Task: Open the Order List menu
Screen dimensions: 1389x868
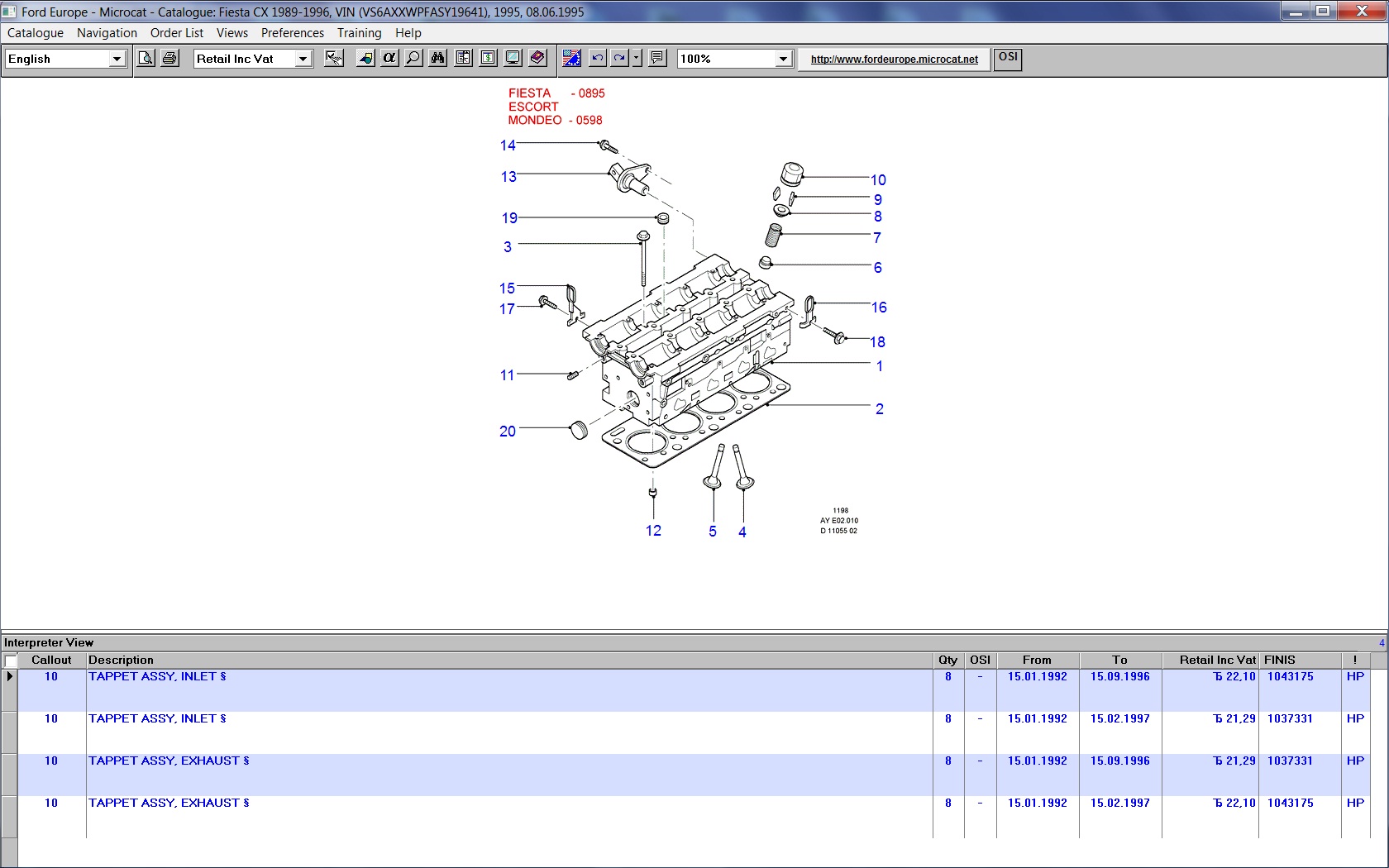Action: (177, 33)
